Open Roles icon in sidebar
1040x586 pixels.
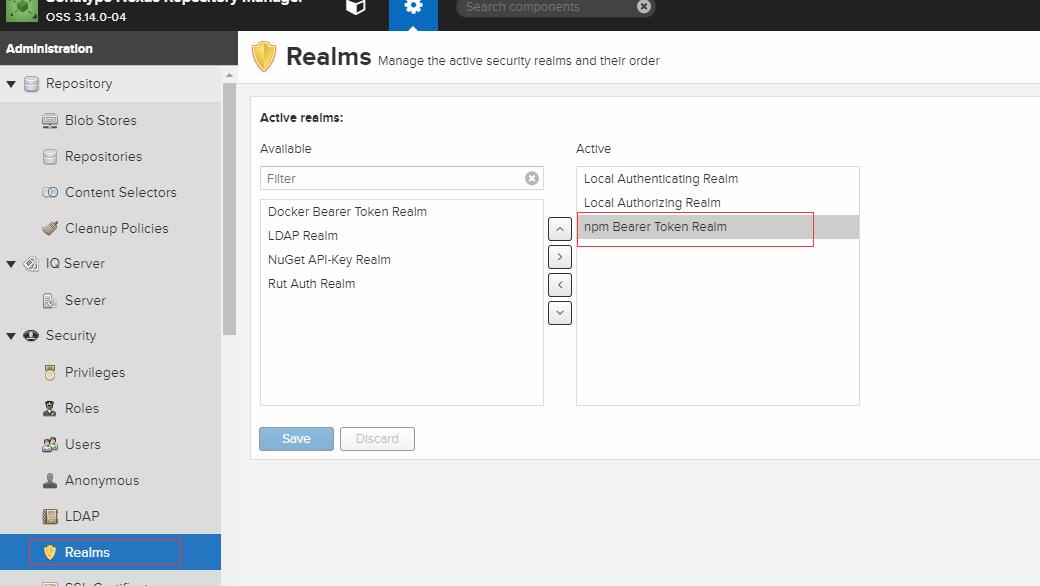point(50,408)
